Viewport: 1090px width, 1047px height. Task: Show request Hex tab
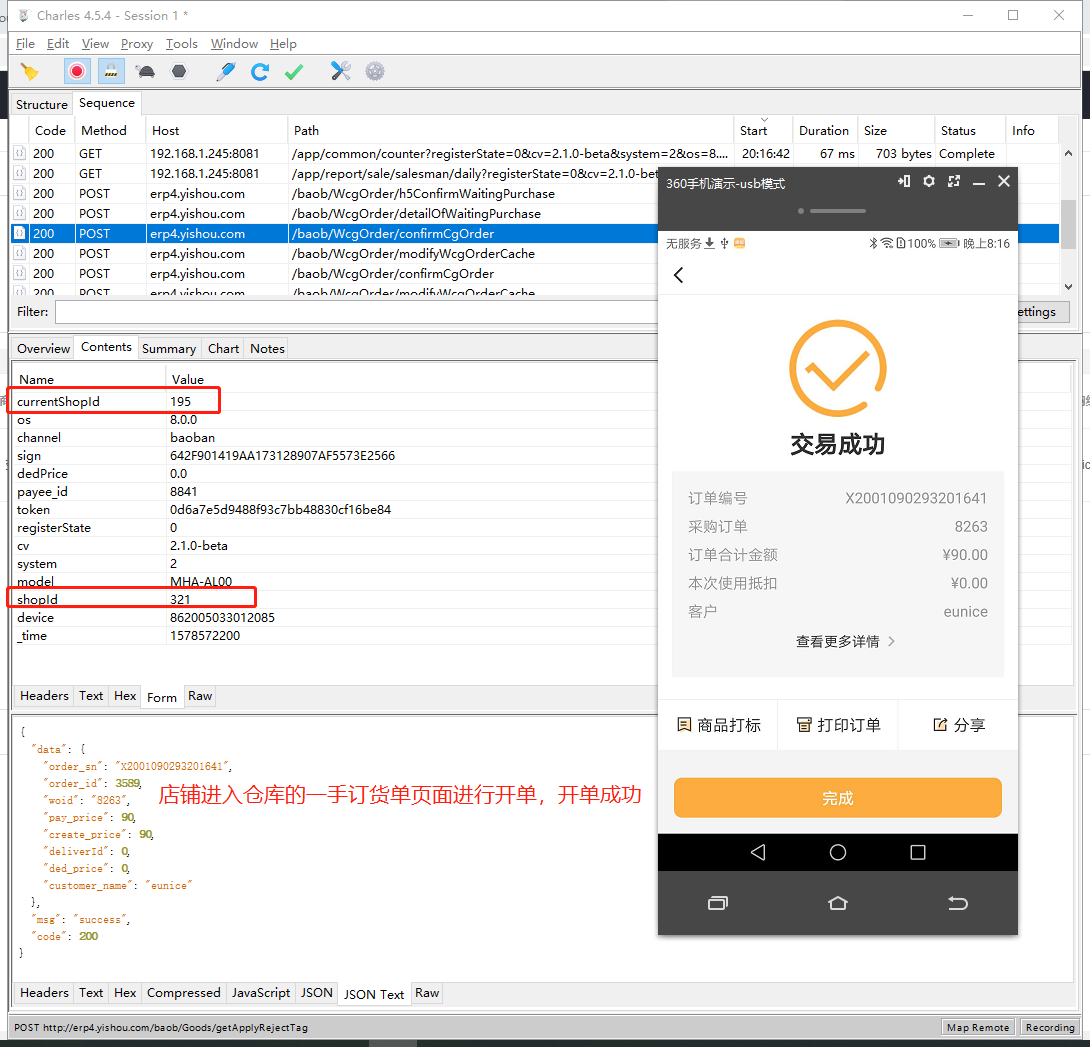(125, 696)
